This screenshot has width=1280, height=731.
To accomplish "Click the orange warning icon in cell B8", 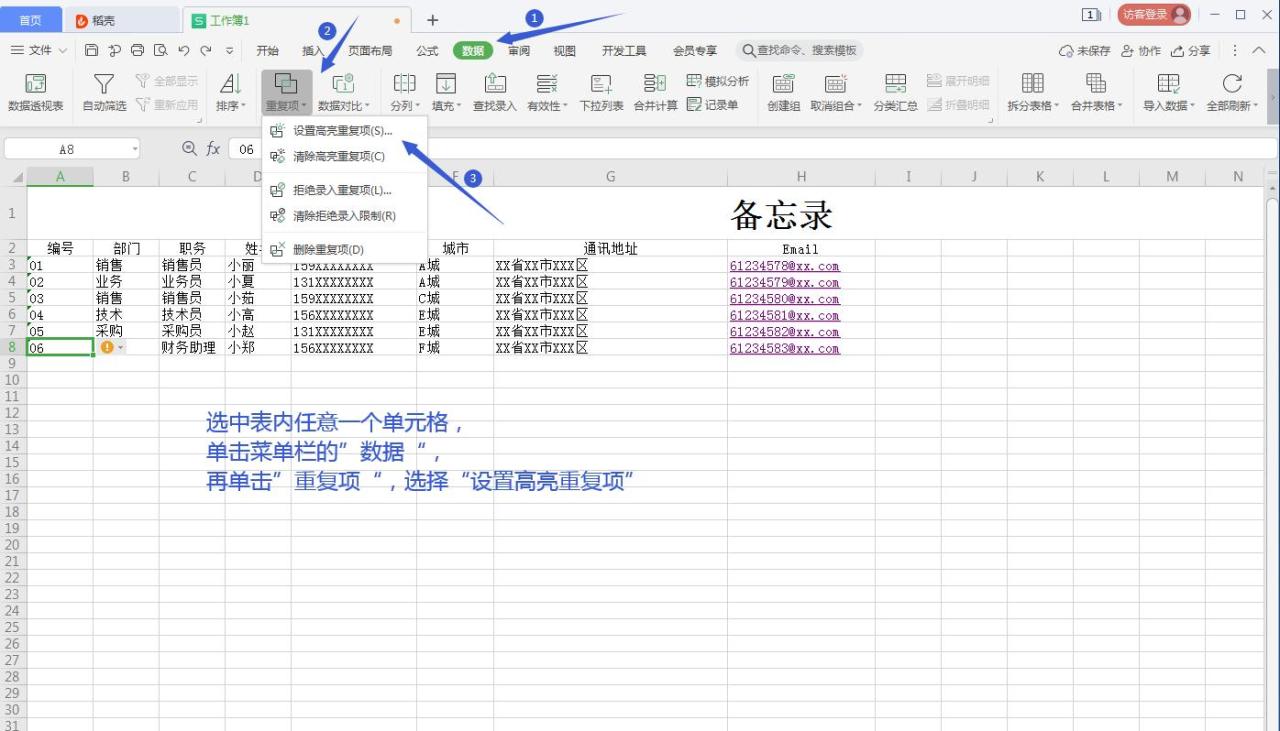I will [107, 348].
